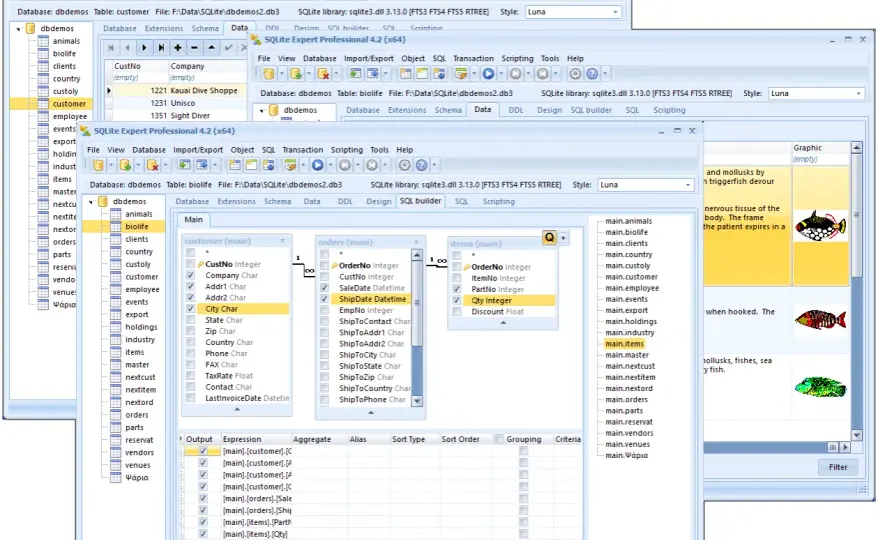Click plus button beside magnifier in SQL builder
The width and height of the screenshot is (880, 540).
(x=563, y=237)
